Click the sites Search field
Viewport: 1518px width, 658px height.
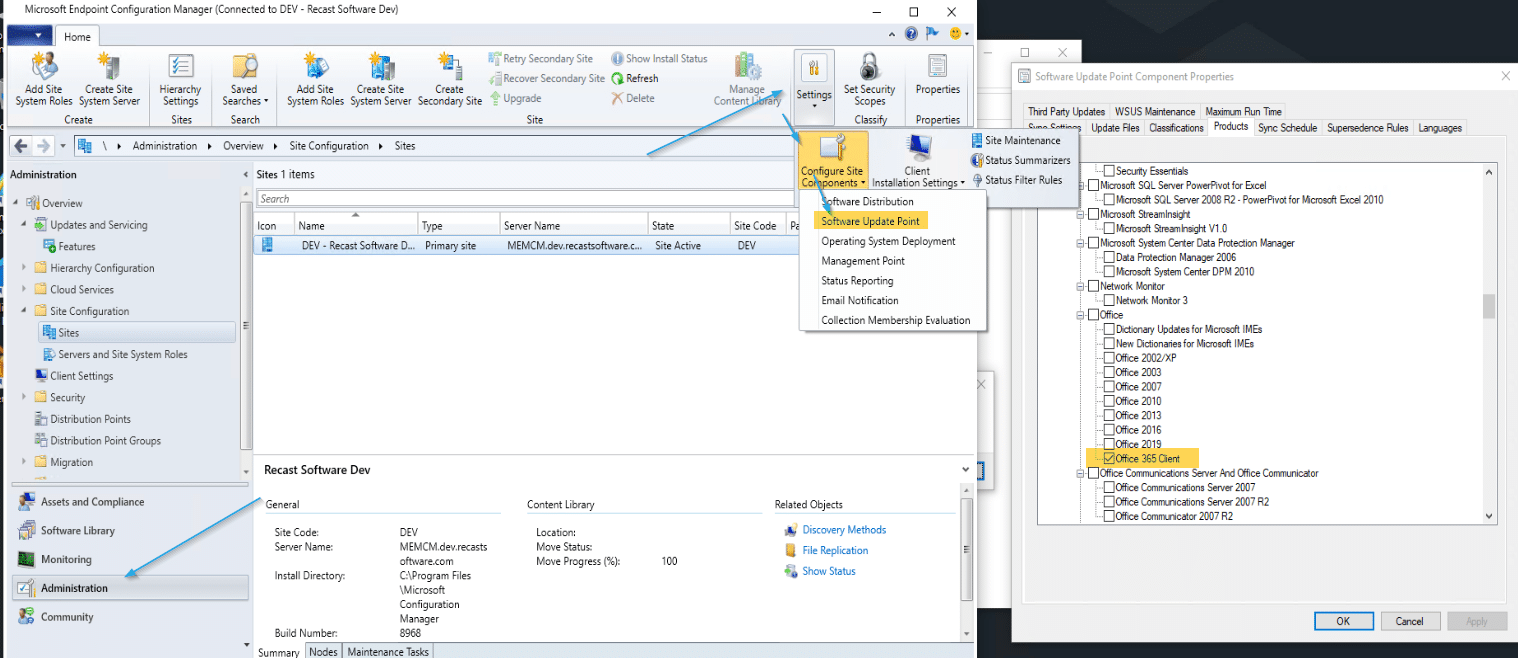pyautogui.click(x=500, y=198)
